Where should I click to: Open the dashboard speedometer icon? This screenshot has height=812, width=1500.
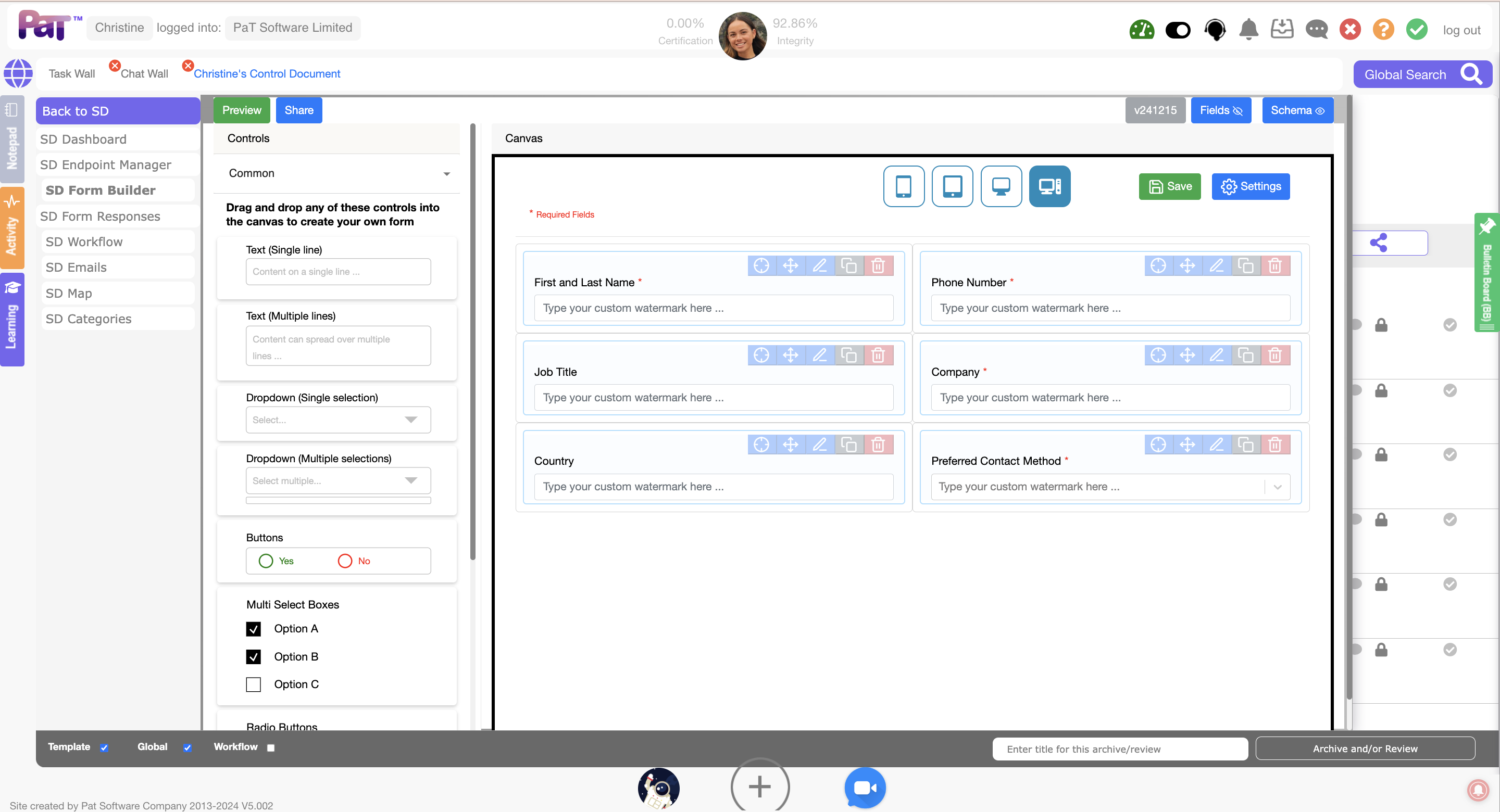tap(1141, 29)
